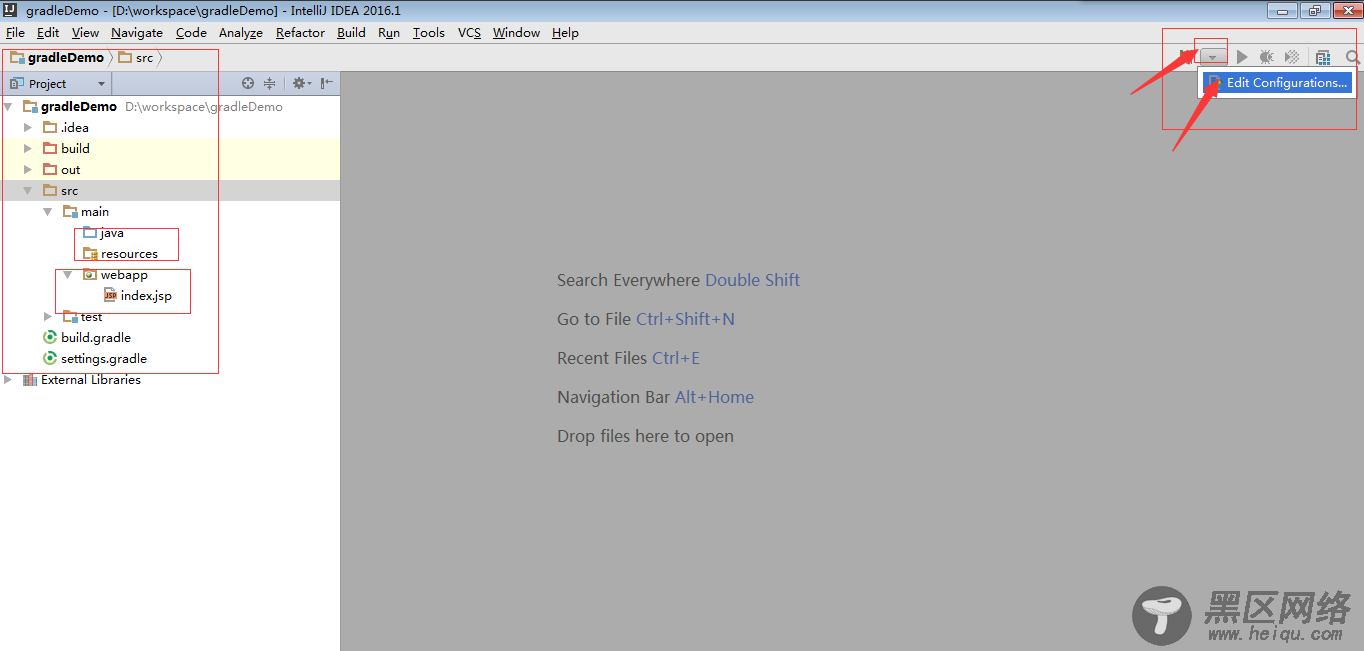Open the Navigate menu
Screen dimensions: 1364x651
pos(136,32)
